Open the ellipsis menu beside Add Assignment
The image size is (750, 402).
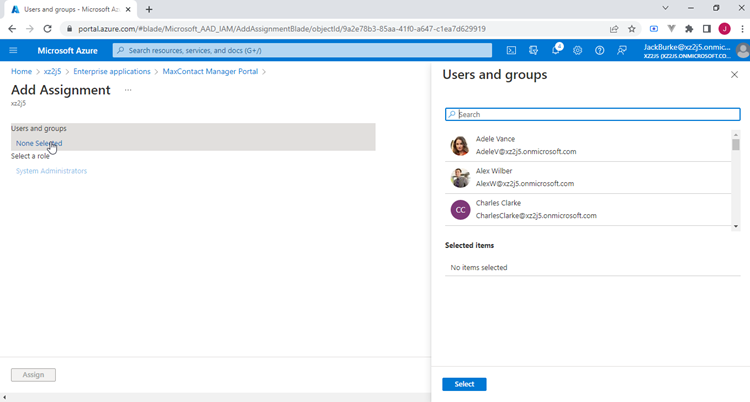pos(128,90)
